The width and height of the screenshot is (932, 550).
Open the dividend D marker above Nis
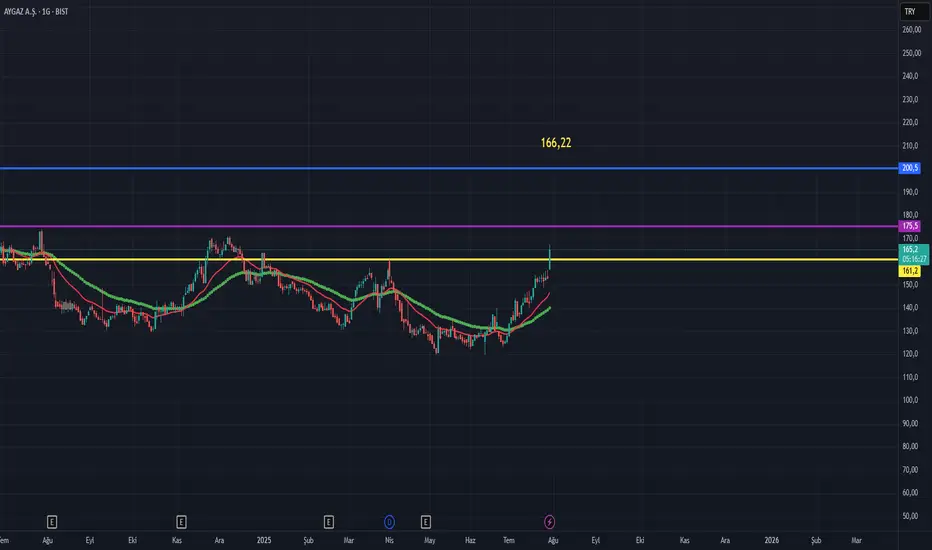tap(389, 522)
